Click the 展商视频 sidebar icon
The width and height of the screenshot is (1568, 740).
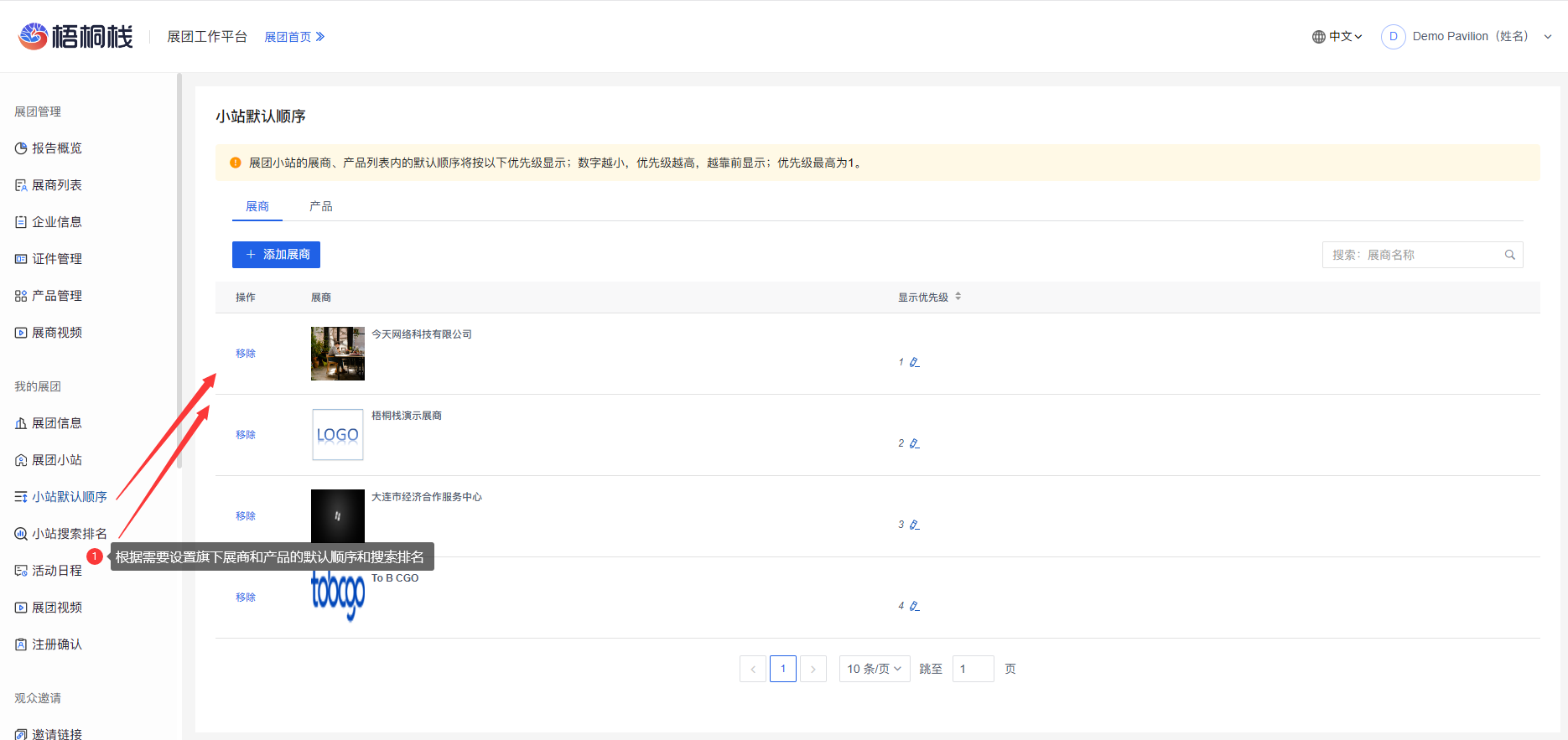click(x=21, y=333)
